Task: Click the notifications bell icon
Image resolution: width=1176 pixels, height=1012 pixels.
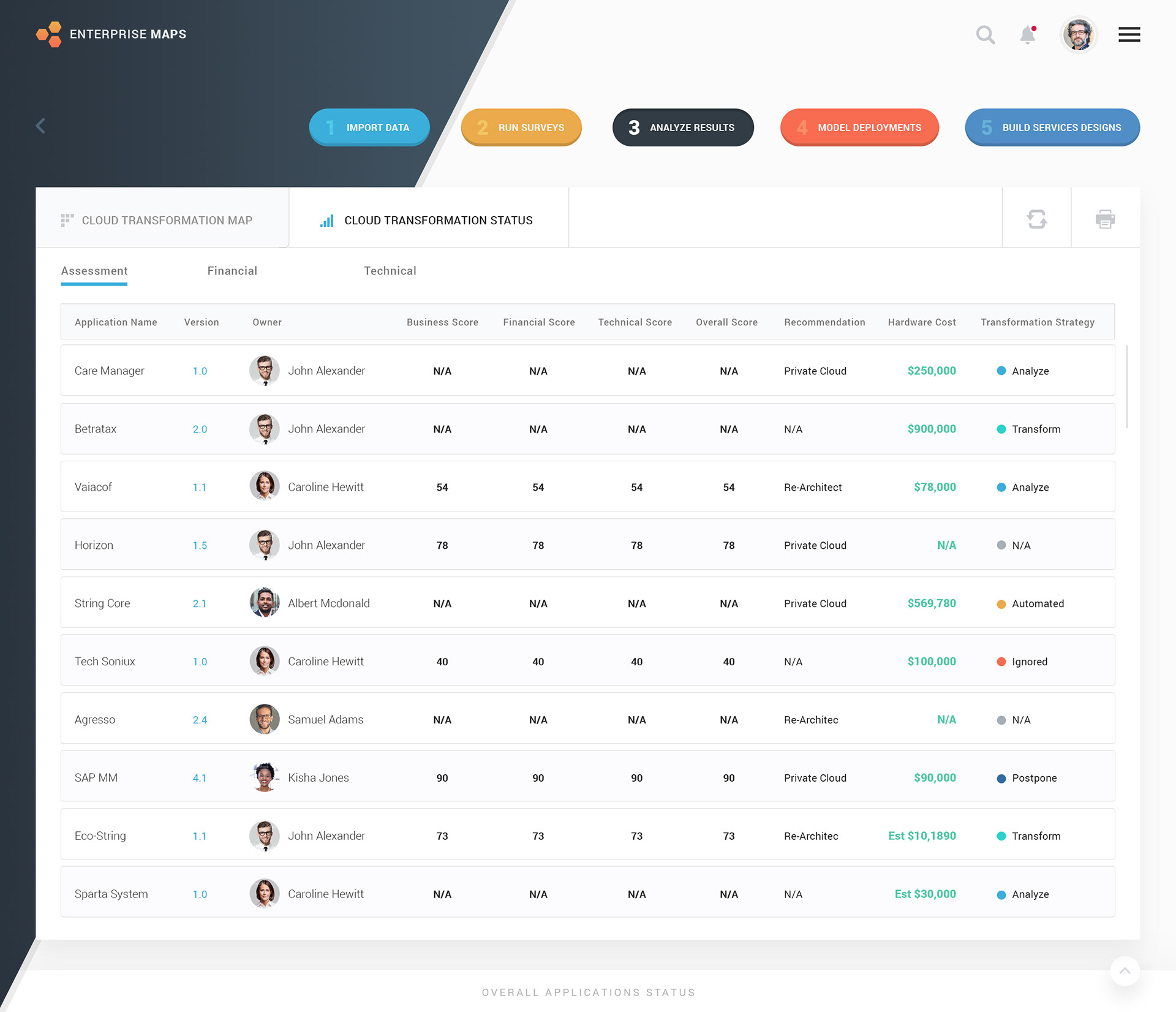Action: [x=1027, y=35]
